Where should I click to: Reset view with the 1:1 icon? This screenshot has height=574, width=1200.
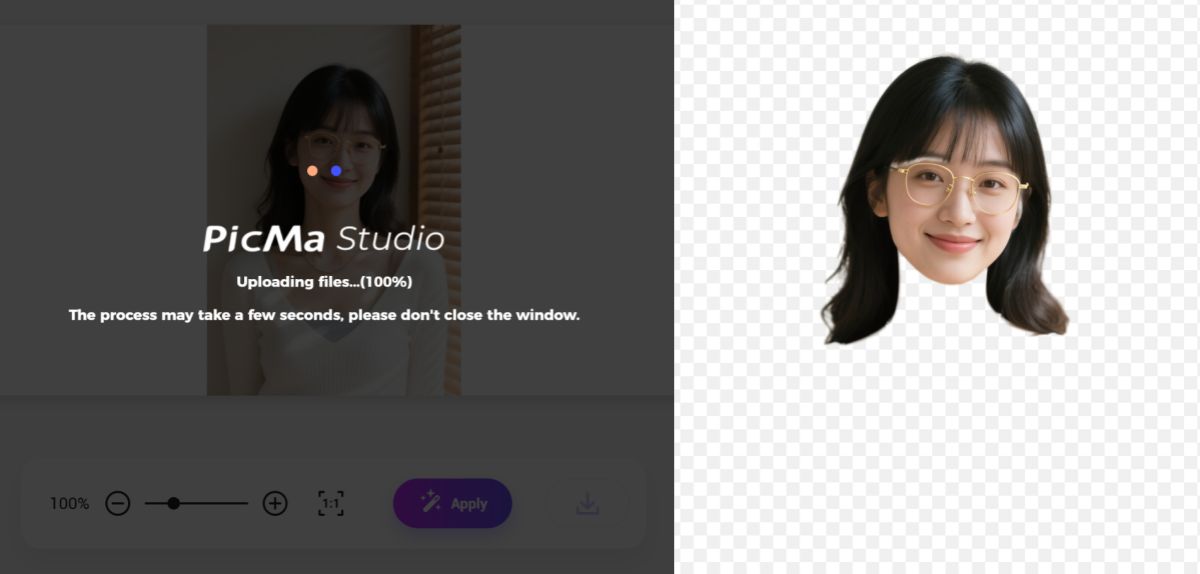tap(331, 504)
